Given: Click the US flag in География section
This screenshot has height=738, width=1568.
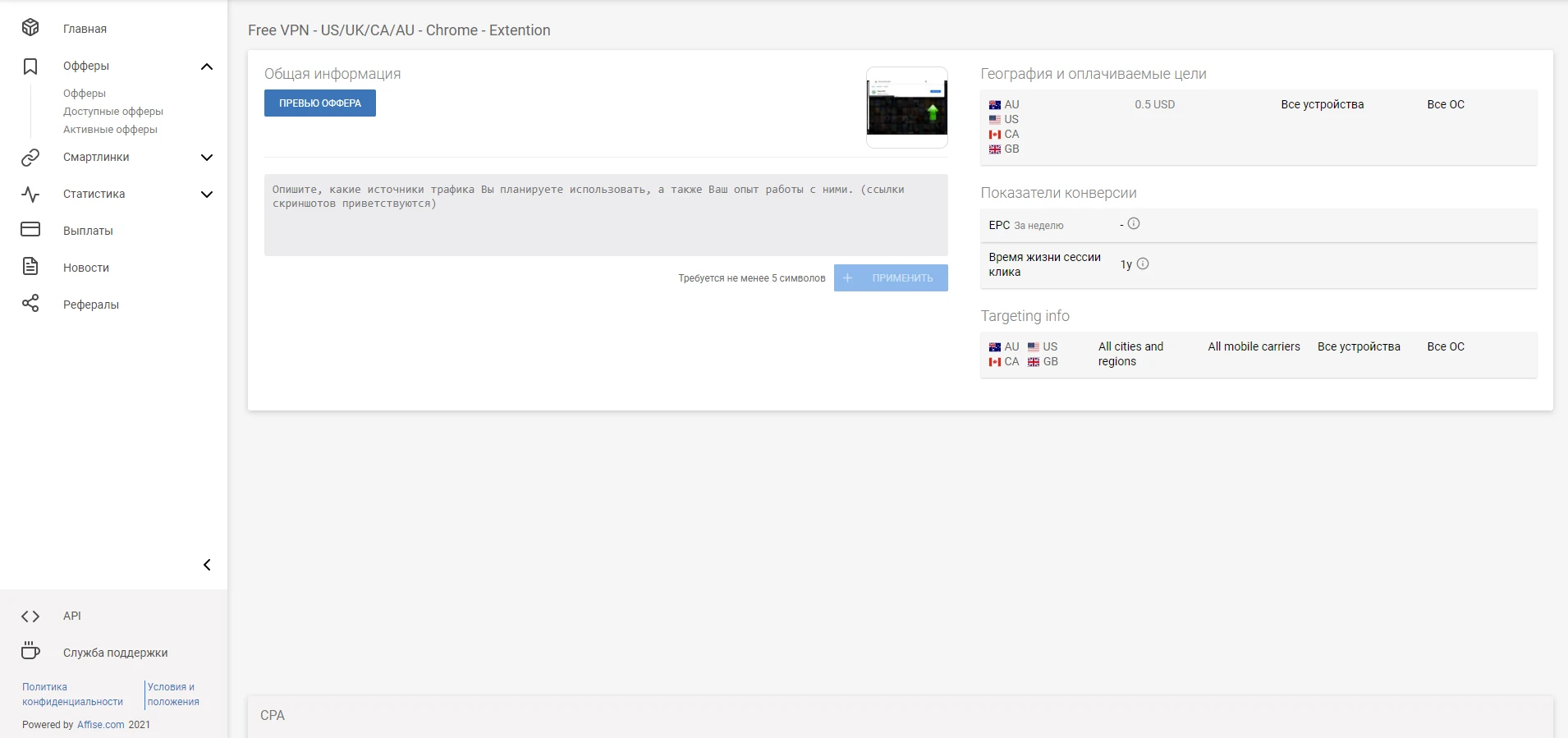Looking at the screenshot, I should tap(995, 120).
